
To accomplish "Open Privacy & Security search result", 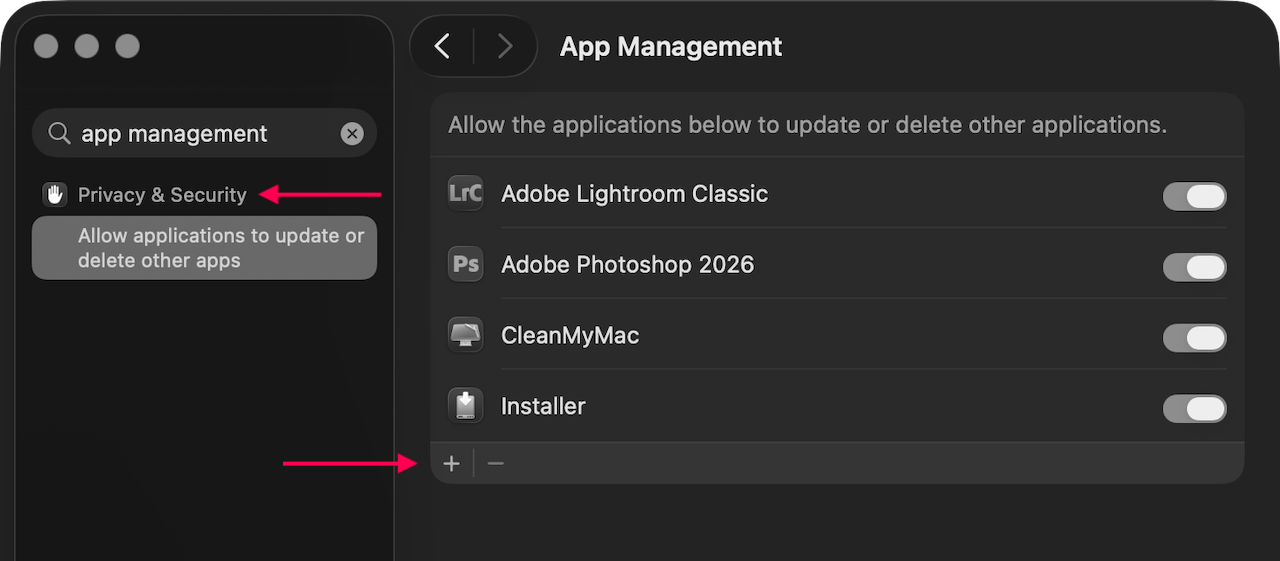I will [x=162, y=195].
